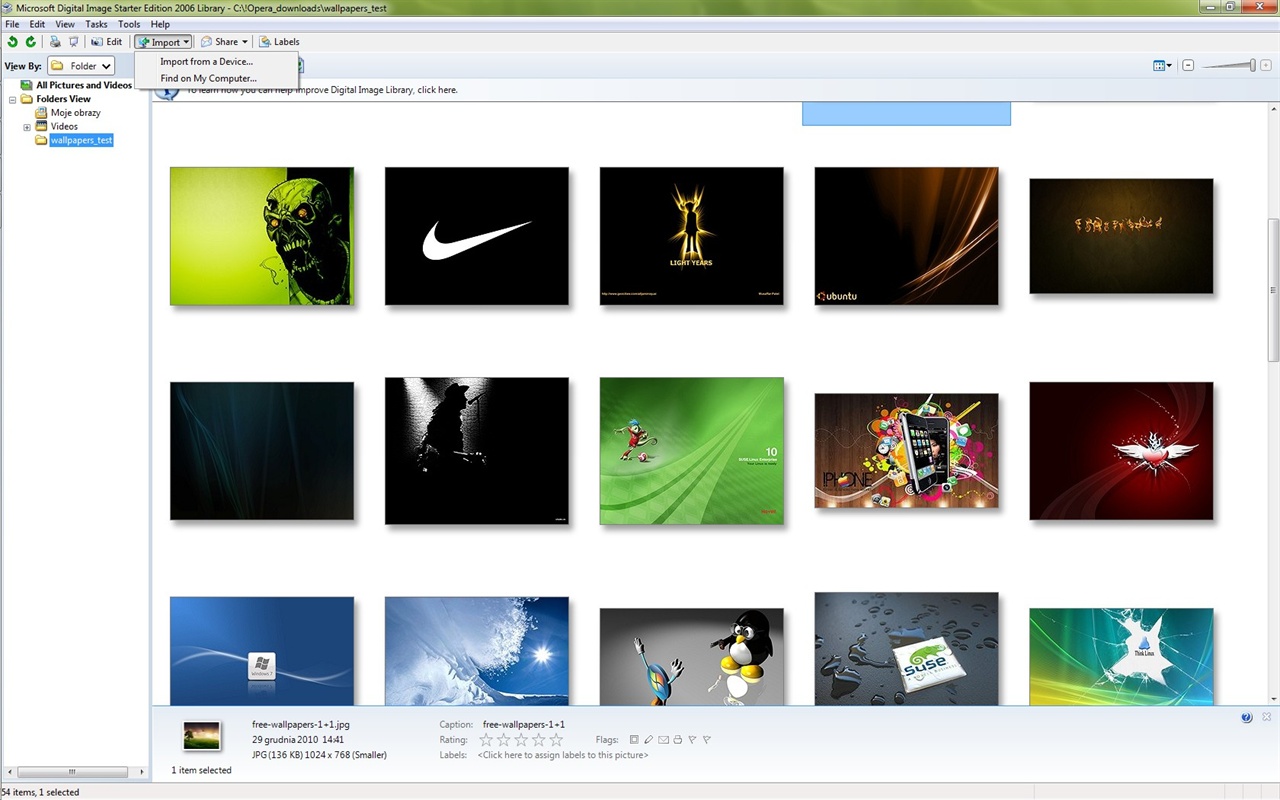
Task: Toggle the pencil edit flag
Action: point(648,740)
